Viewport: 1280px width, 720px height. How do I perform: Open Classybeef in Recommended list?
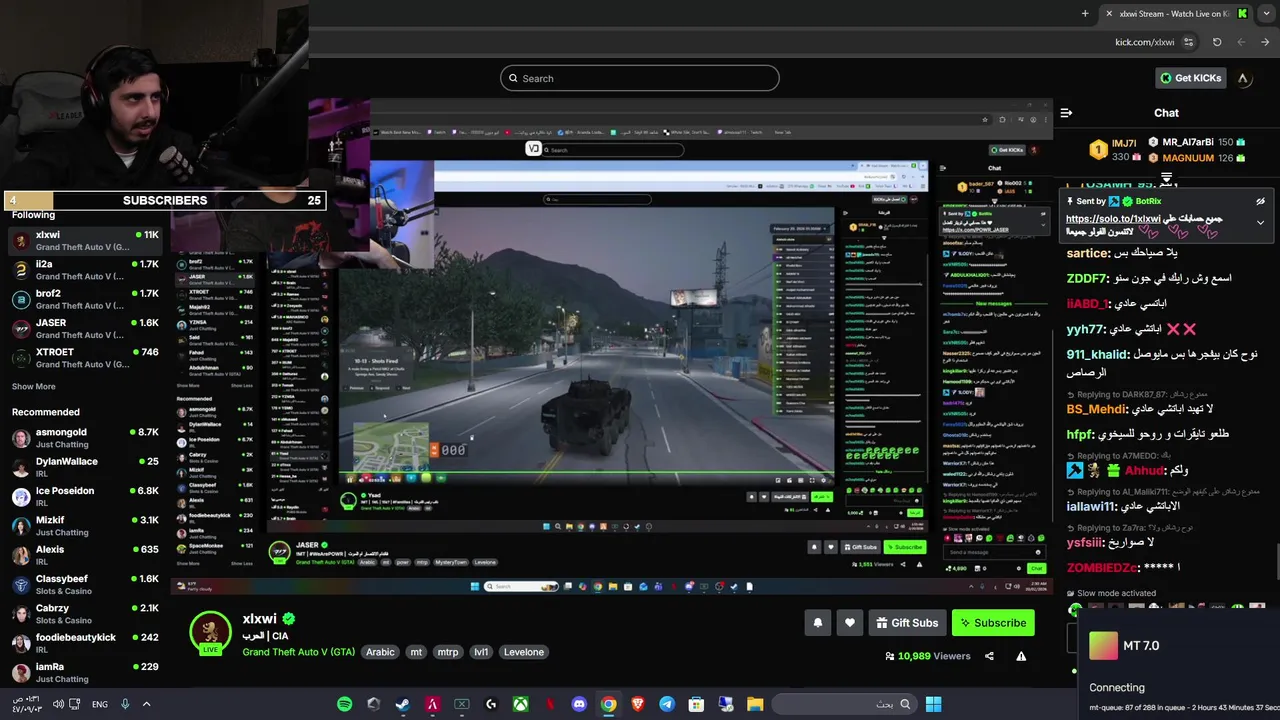click(85, 584)
